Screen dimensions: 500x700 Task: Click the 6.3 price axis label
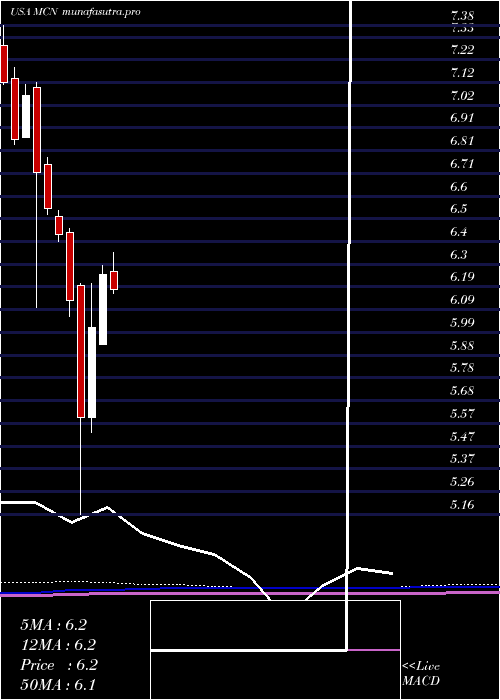pos(459,254)
